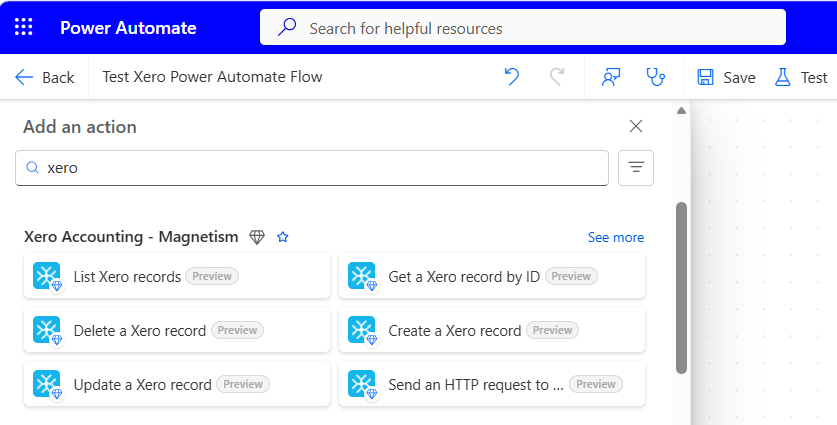Favorite the Xero Accounting - Magnetism connector star
This screenshot has height=425, width=837.
point(283,237)
